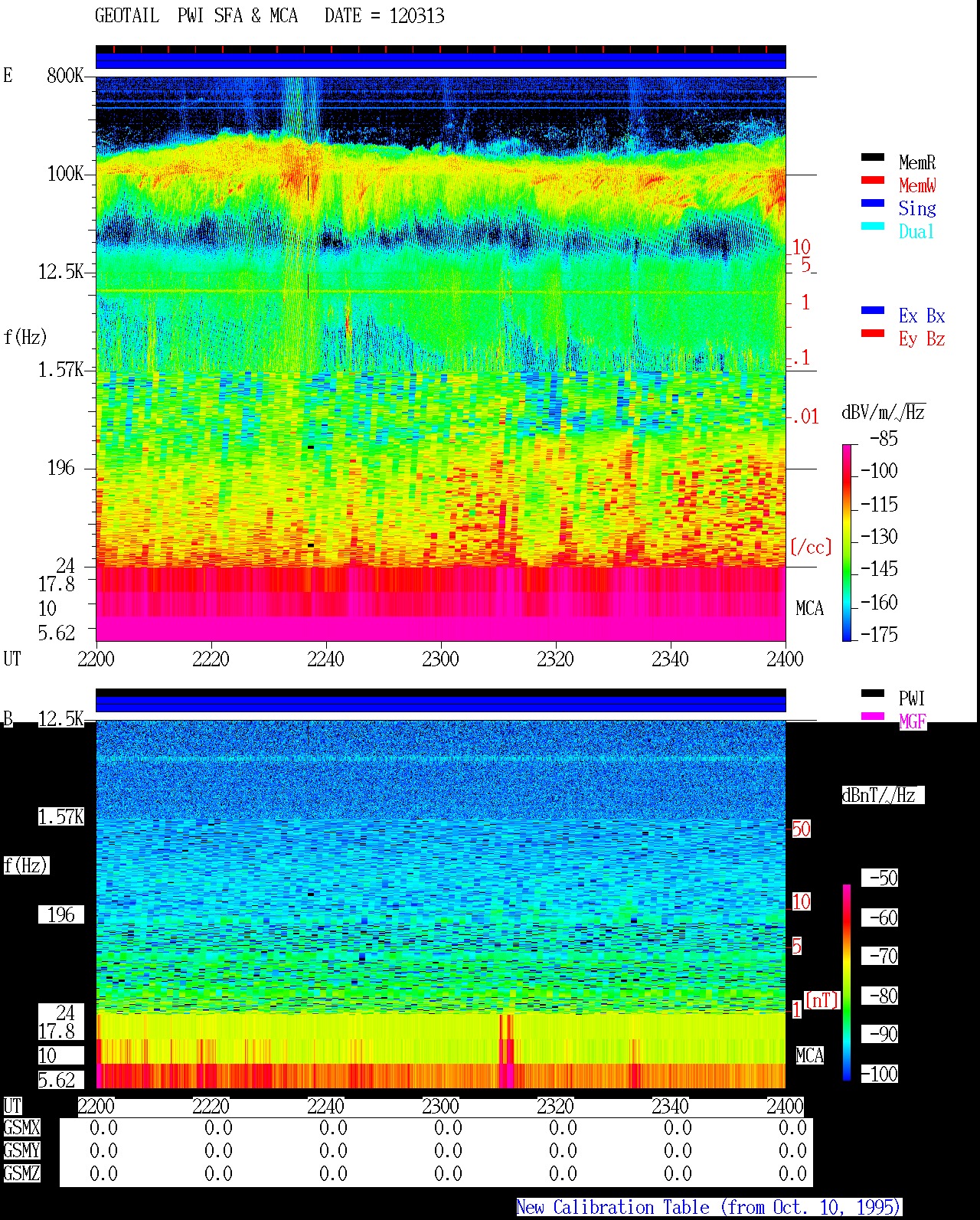Click the cyan Dual legend swatch

(873, 226)
